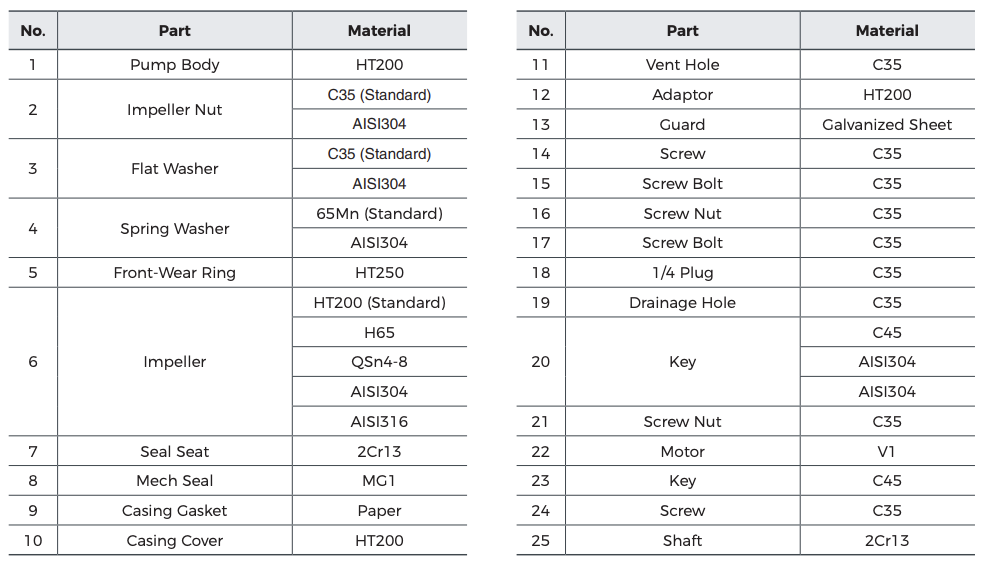990x566 pixels.
Task: Click the V1 material cell
Action: [886, 452]
